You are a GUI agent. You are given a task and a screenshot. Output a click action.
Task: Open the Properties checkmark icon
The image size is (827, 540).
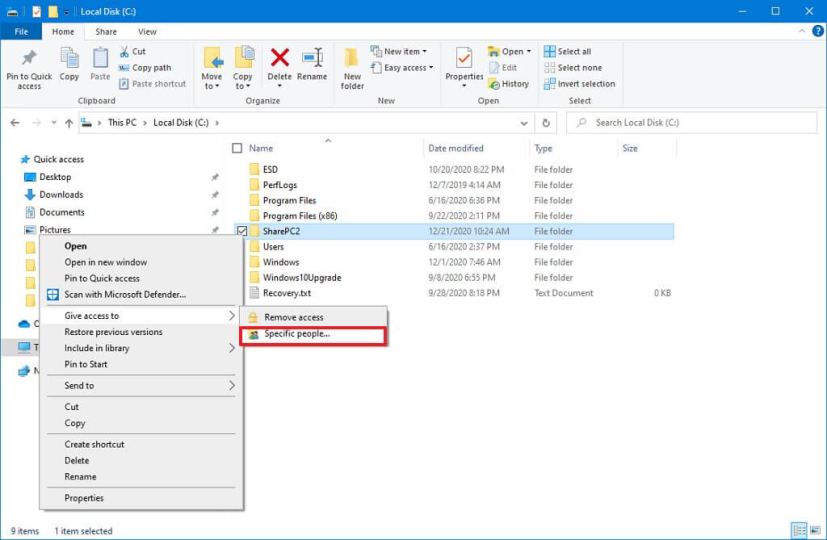(x=464, y=58)
